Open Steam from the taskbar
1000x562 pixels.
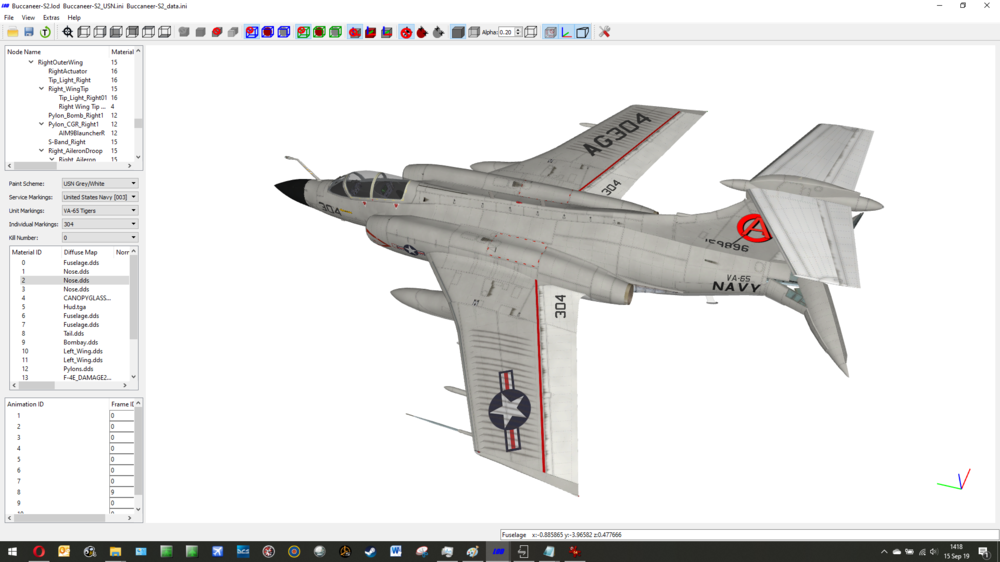click(x=370, y=552)
